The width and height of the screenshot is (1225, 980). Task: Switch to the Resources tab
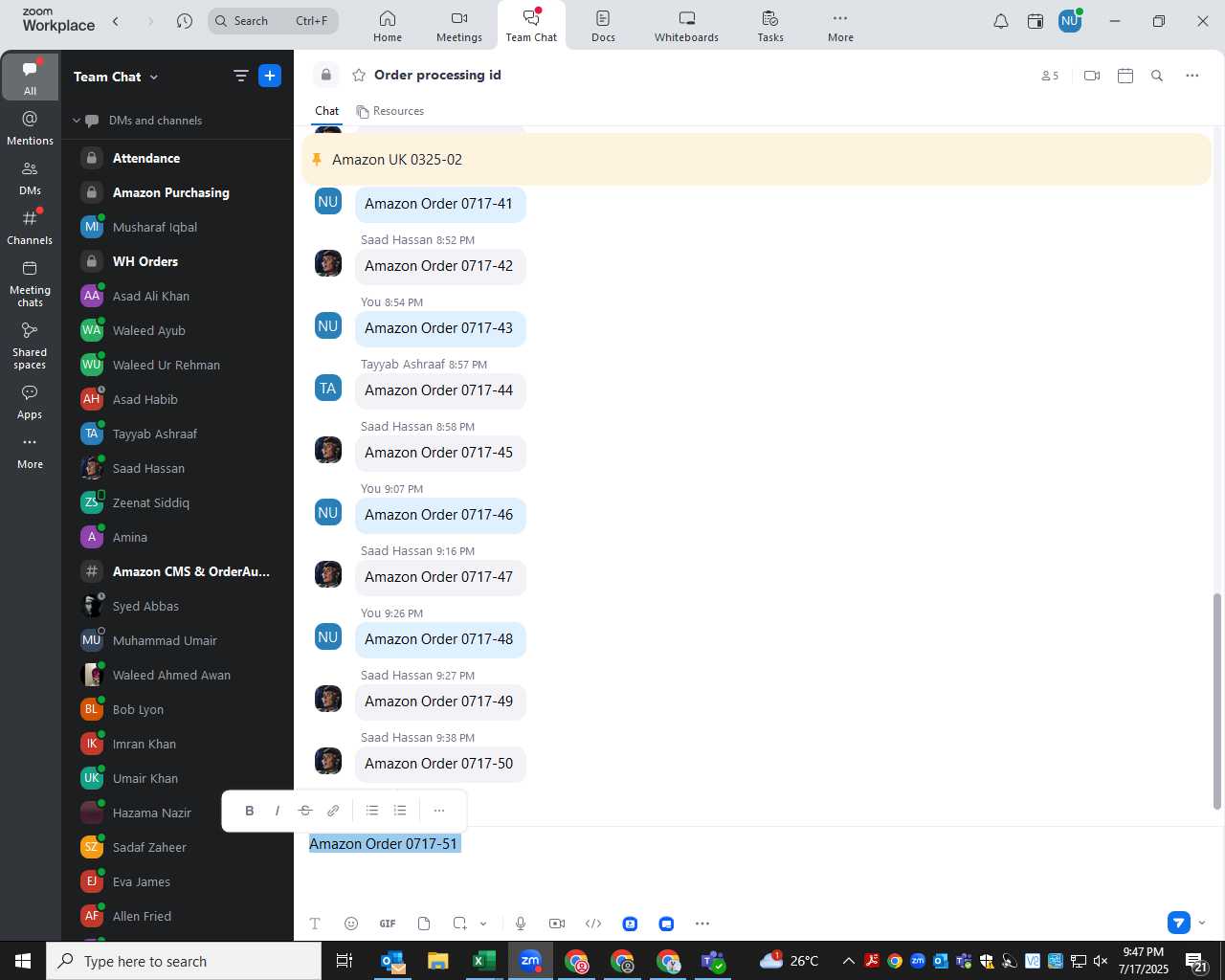[390, 111]
